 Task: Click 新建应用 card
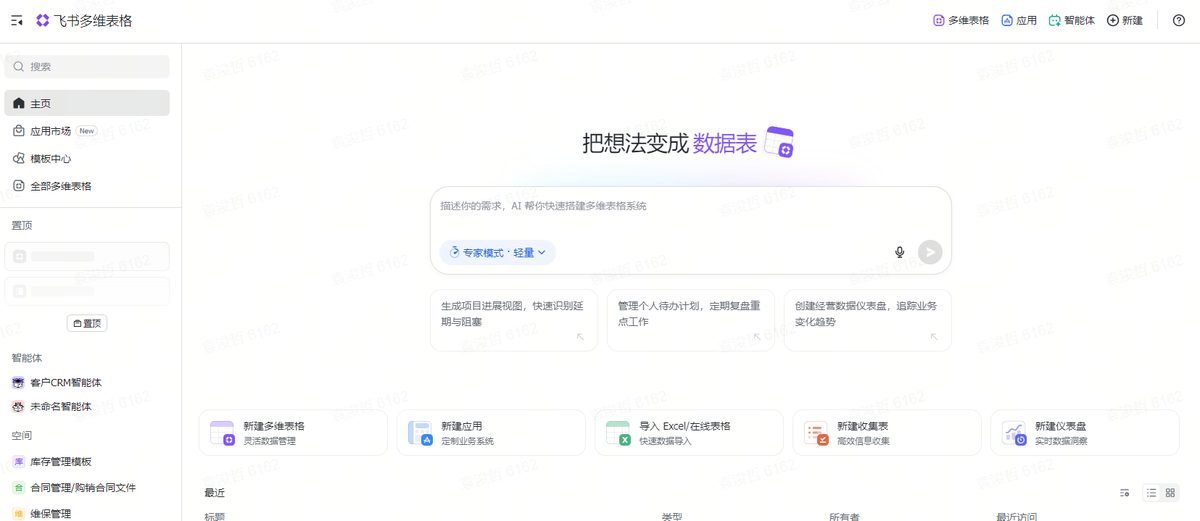tap(491, 433)
